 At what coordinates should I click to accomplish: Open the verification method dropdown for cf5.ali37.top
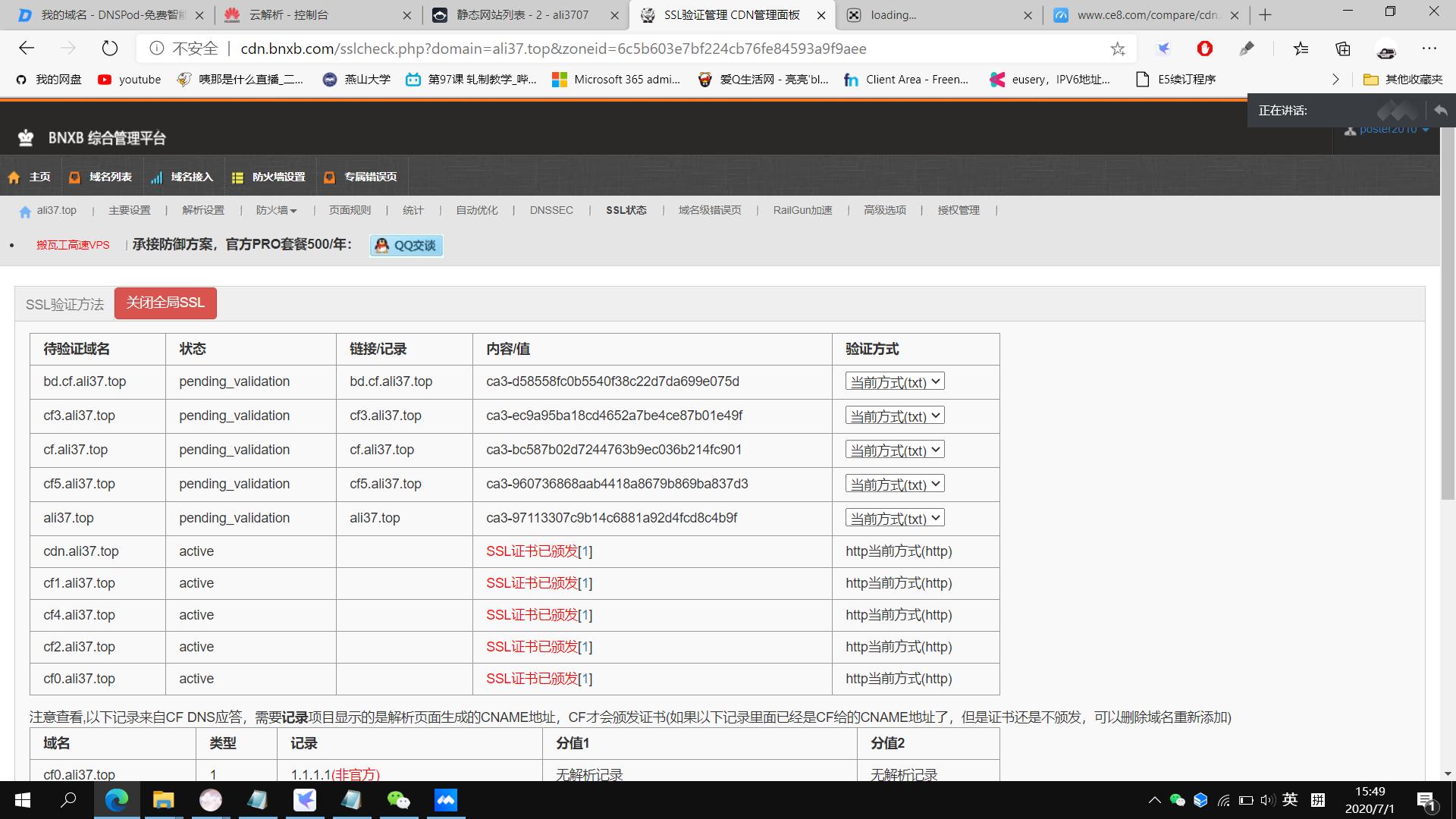coord(894,484)
